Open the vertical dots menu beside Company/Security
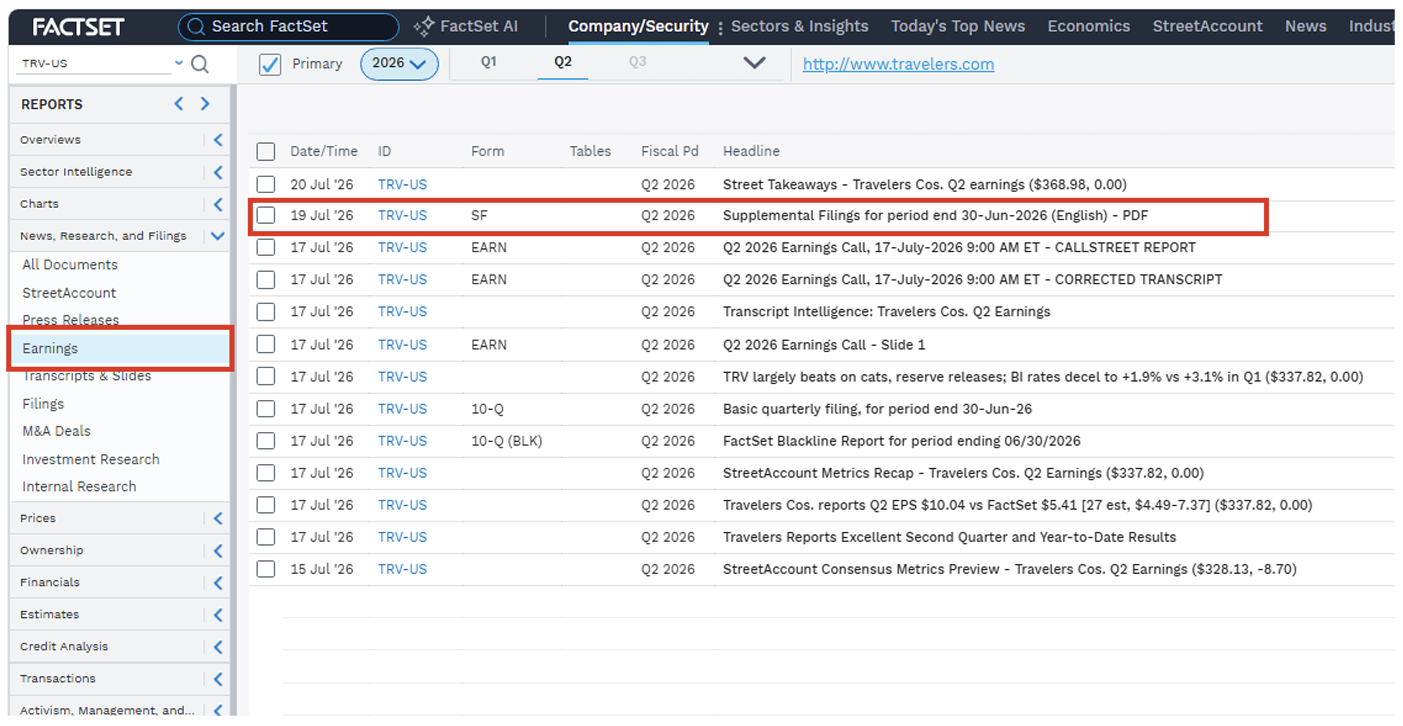The height and width of the screenshot is (726, 1403). pyautogui.click(x=720, y=27)
